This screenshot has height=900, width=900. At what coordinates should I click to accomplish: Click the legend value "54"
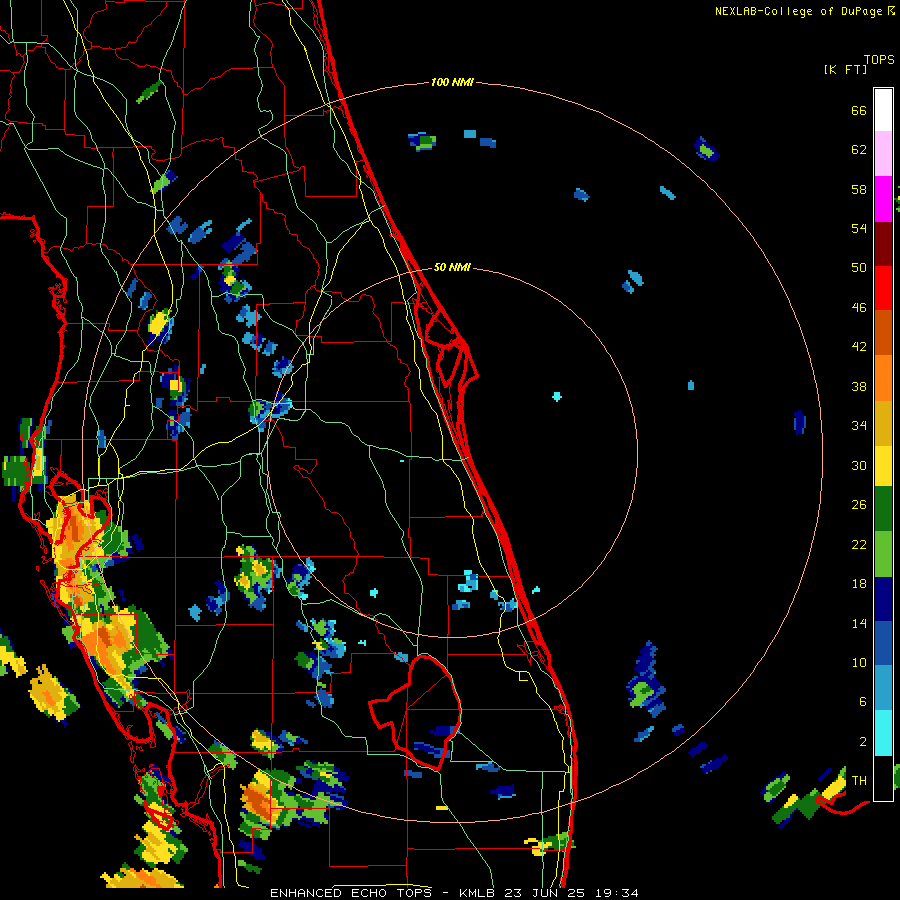tap(859, 228)
